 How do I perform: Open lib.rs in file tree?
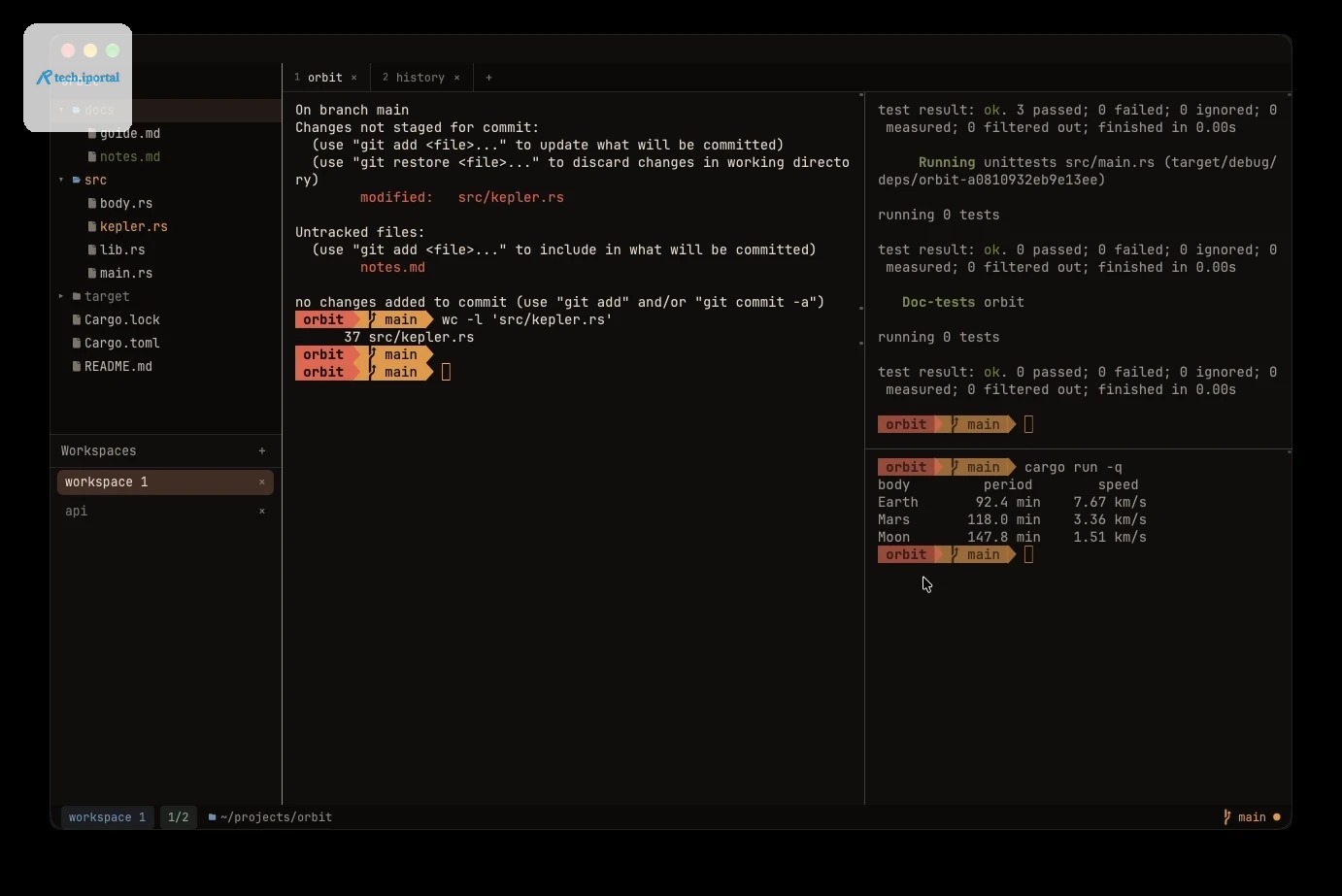click(122, 249)
